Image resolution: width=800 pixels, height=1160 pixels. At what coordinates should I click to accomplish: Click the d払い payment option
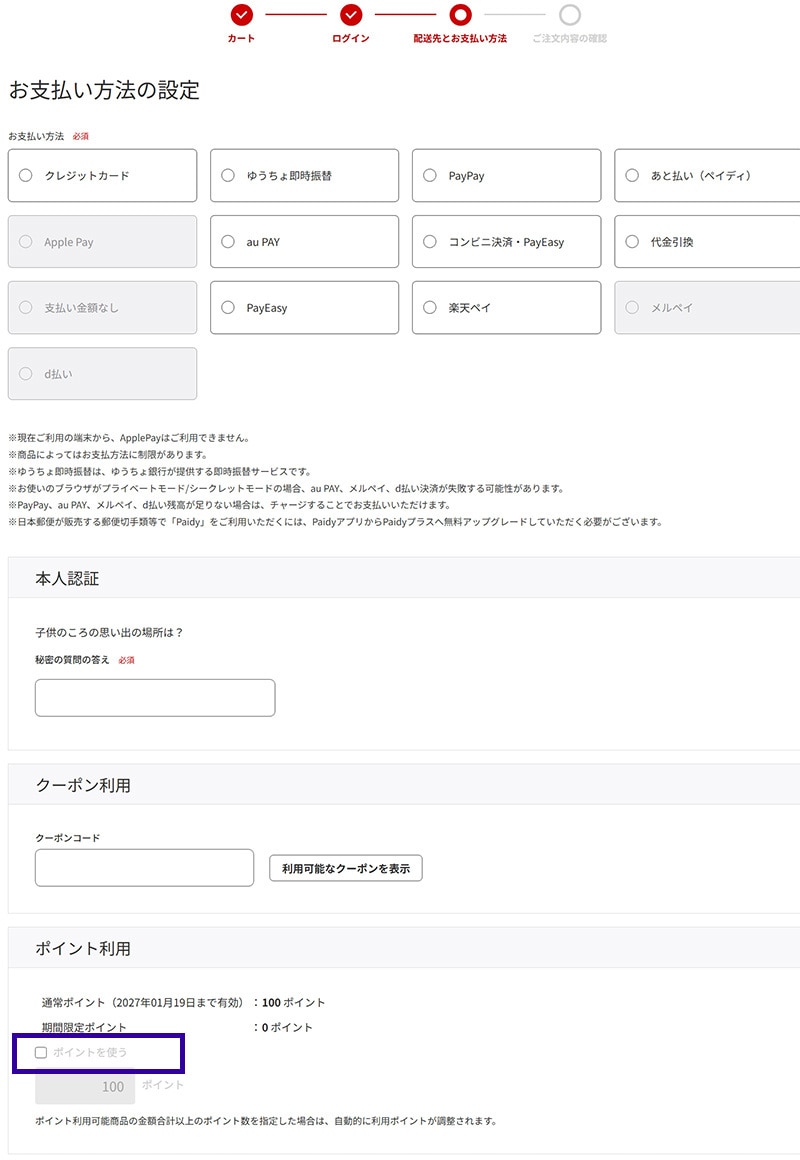[102, 374]
